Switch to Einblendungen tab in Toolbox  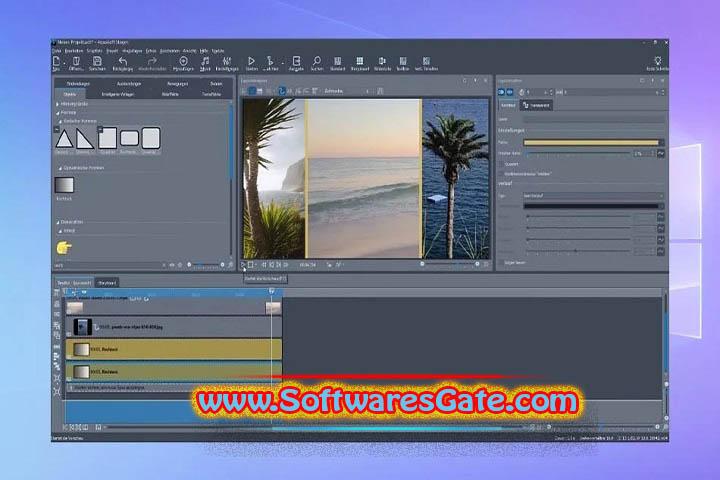(x=79, y=84)
